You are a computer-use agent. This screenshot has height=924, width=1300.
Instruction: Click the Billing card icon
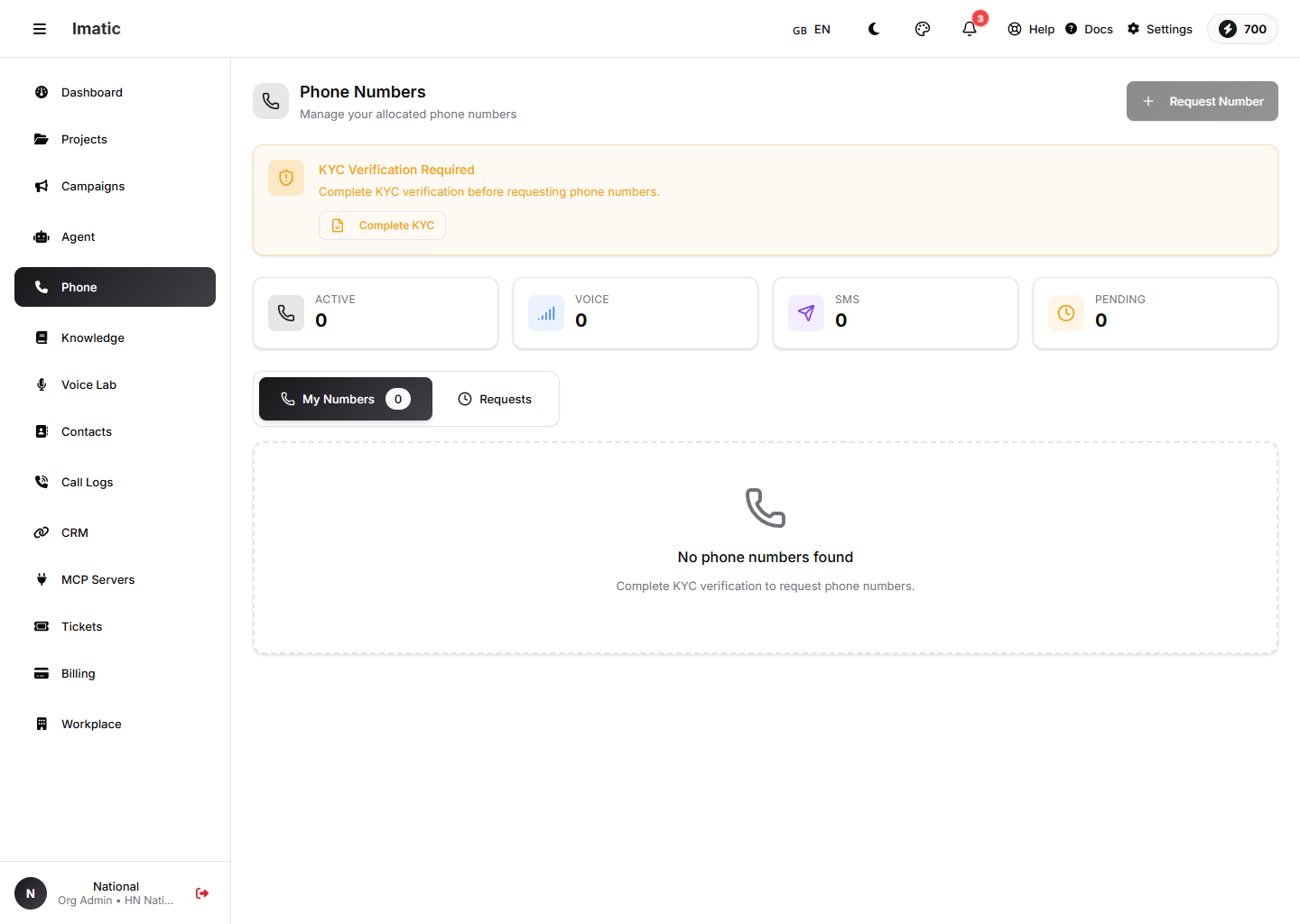point(42,673)
